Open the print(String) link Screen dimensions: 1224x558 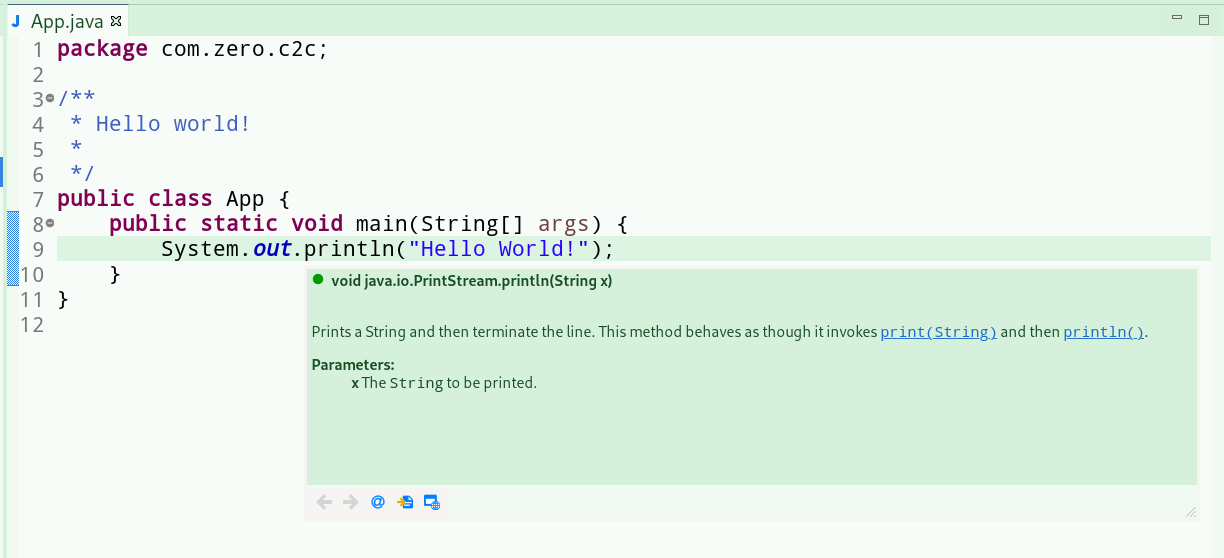coord(939,333)
